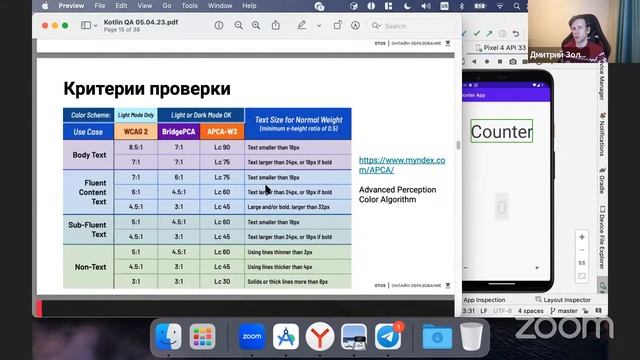Share the Kotlin QA PDF

coord(276,25)
